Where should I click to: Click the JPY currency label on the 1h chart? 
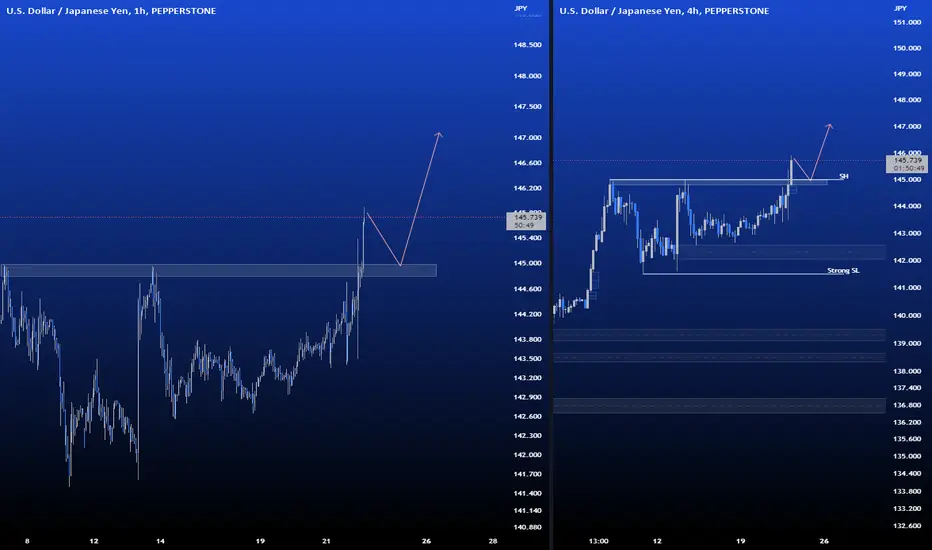point(521,8)
